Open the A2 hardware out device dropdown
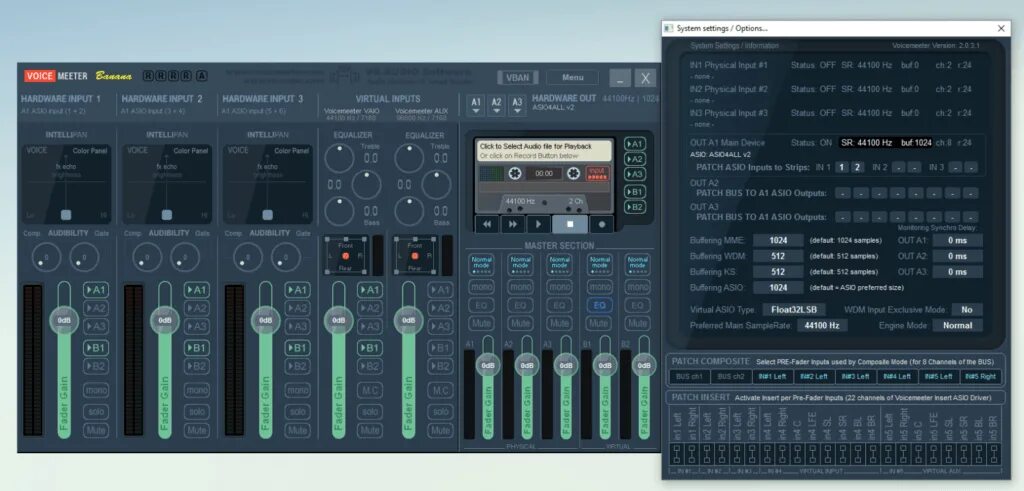Screen dimensions: 1024x491 coord(497,104)
